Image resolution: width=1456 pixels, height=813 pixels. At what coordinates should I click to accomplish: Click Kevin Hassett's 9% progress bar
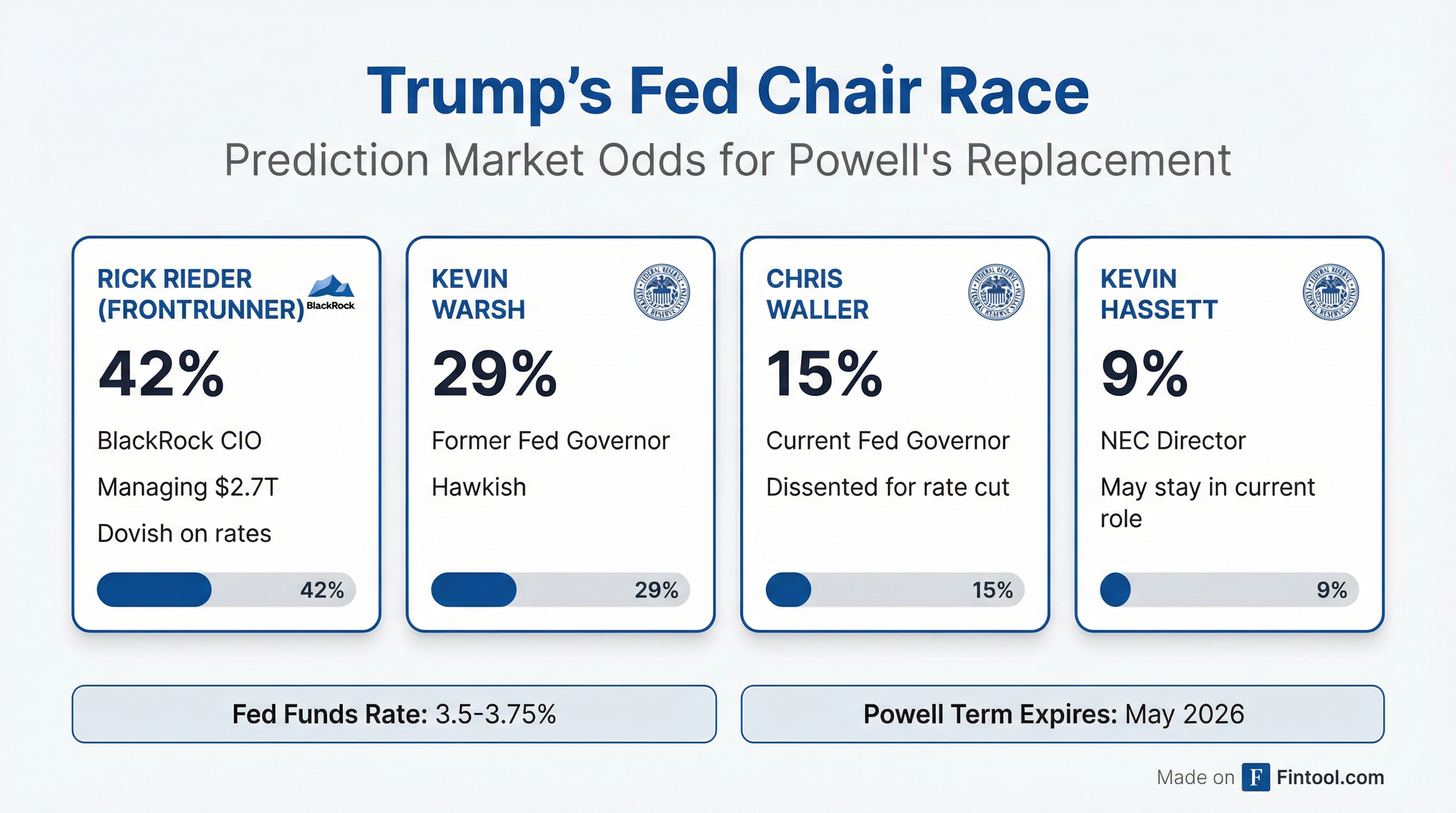(1229, 590)
